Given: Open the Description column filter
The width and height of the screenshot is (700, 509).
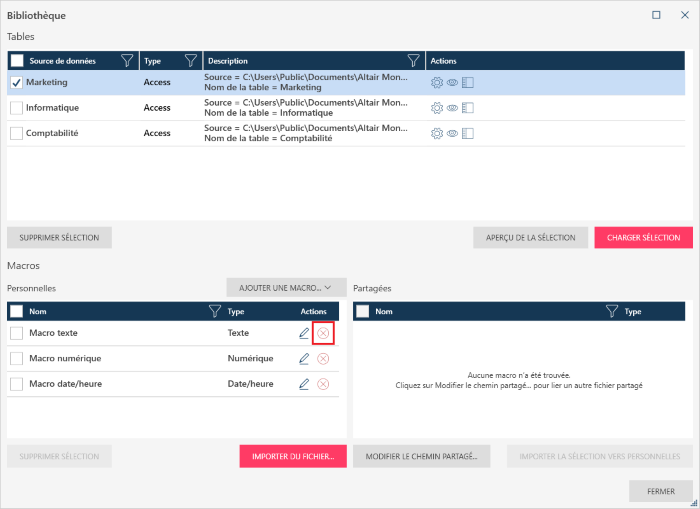Looking at the screenshot, I should pos(413,61).
